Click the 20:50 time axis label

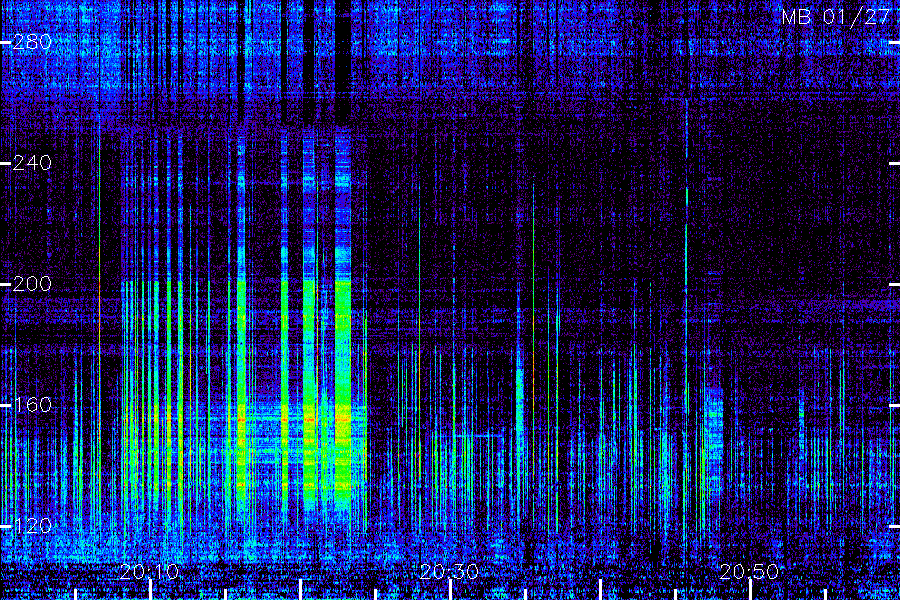[x=749, y=571]
